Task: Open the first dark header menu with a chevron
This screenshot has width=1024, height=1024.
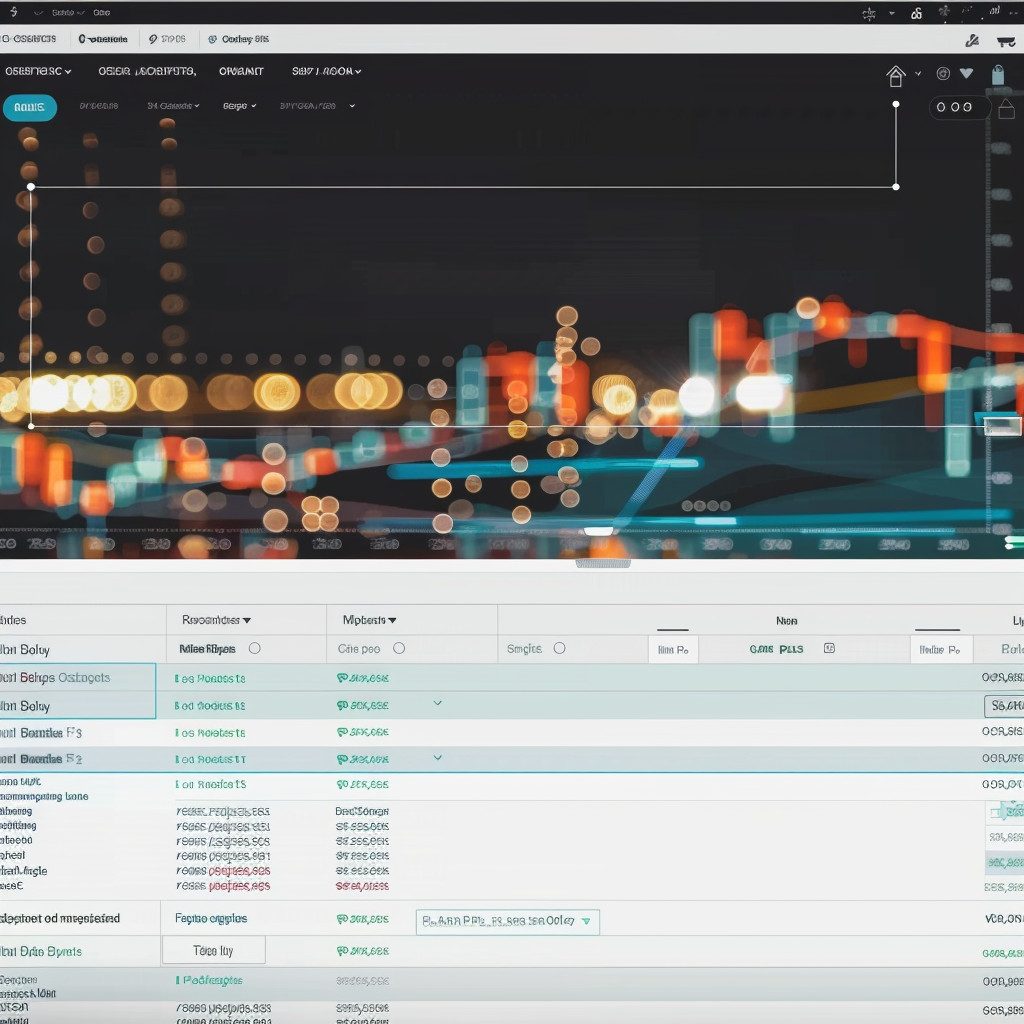Action: [38, 71]
